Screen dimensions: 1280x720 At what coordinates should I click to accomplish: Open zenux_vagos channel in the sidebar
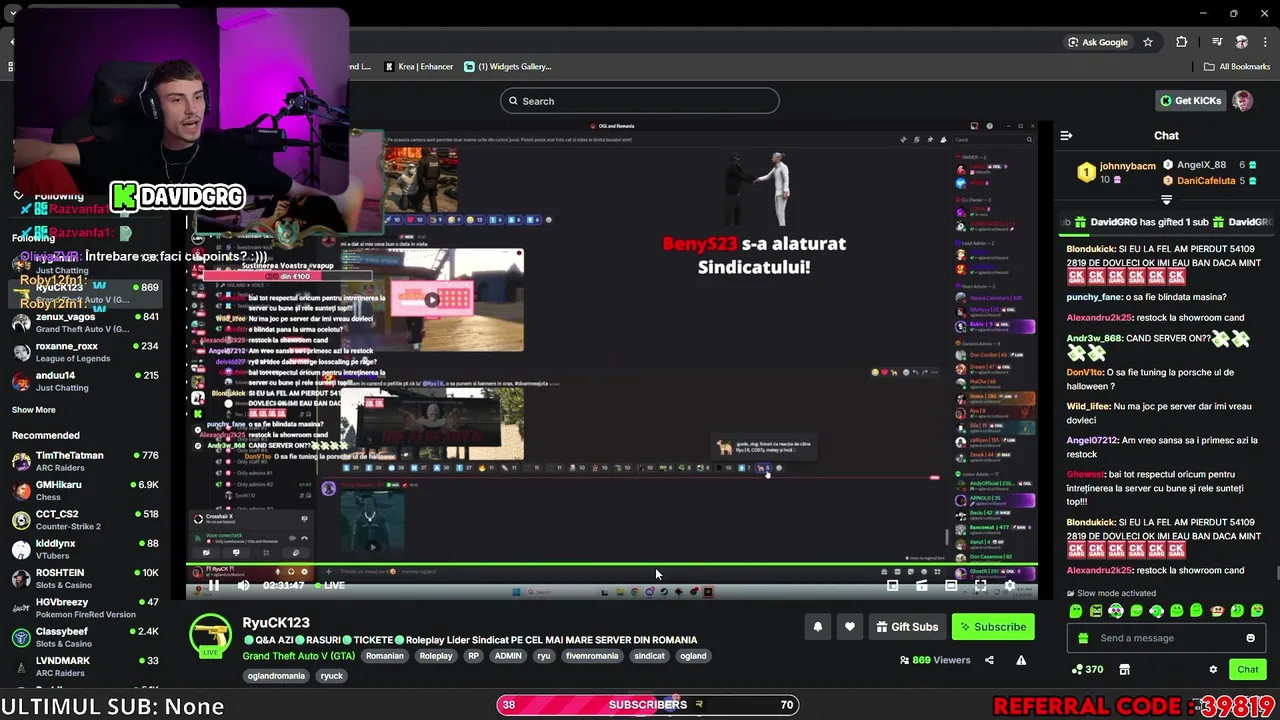coord(85,323)
